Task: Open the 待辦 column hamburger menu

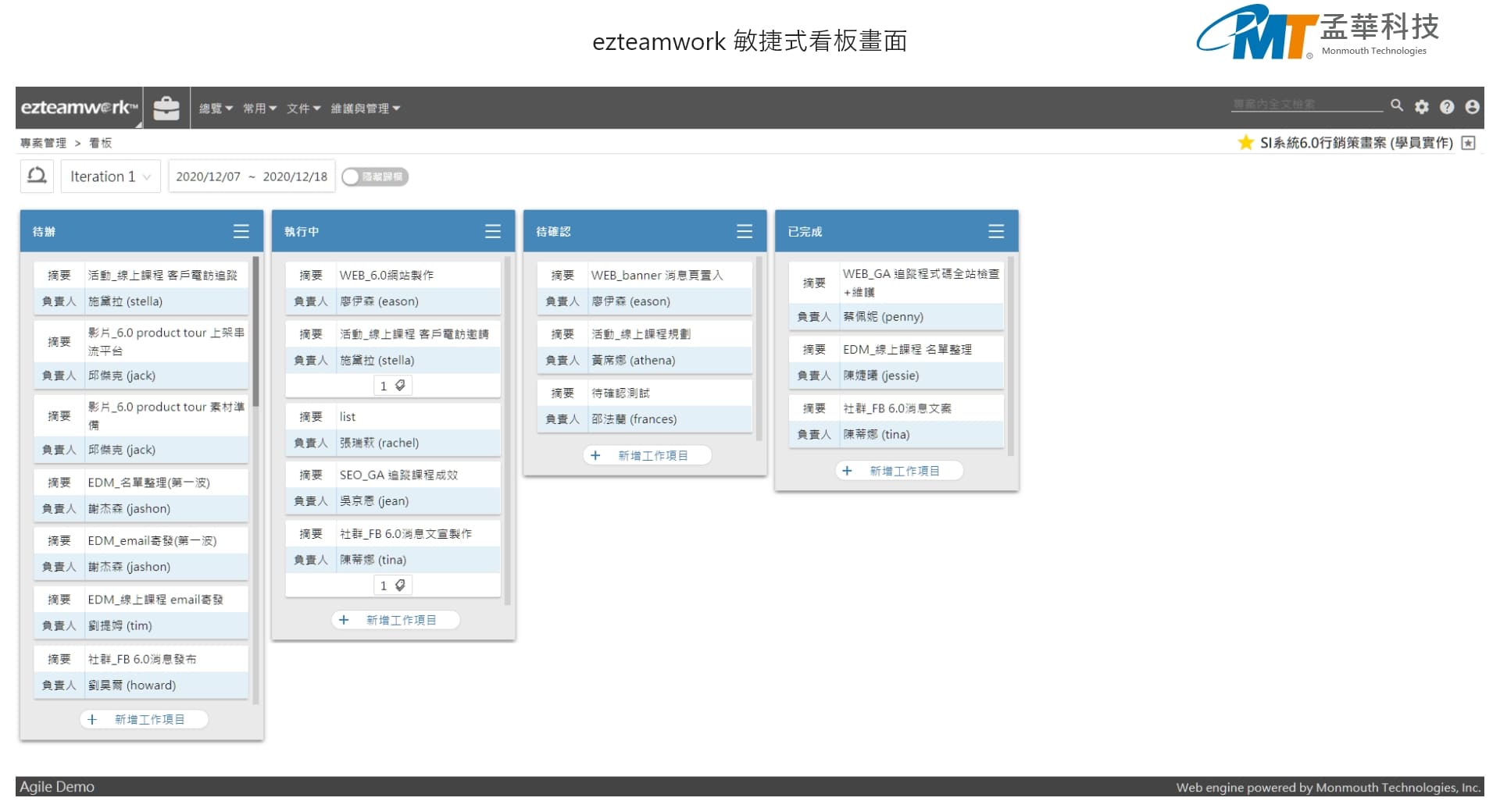Action: click(x=241, y=231)
